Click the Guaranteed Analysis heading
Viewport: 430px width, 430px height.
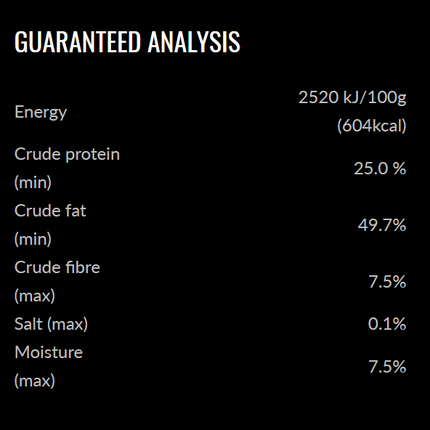pos(127,42)
